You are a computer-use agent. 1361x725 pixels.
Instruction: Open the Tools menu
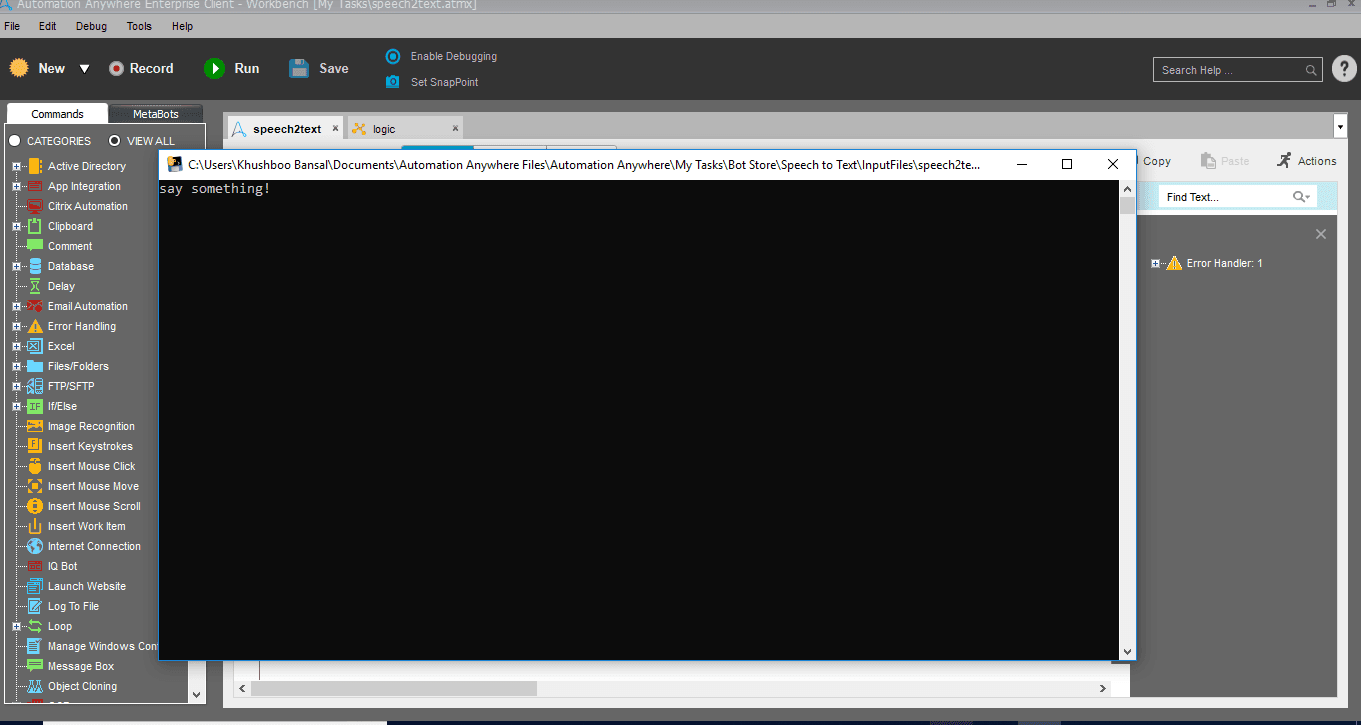click(139, 26)
